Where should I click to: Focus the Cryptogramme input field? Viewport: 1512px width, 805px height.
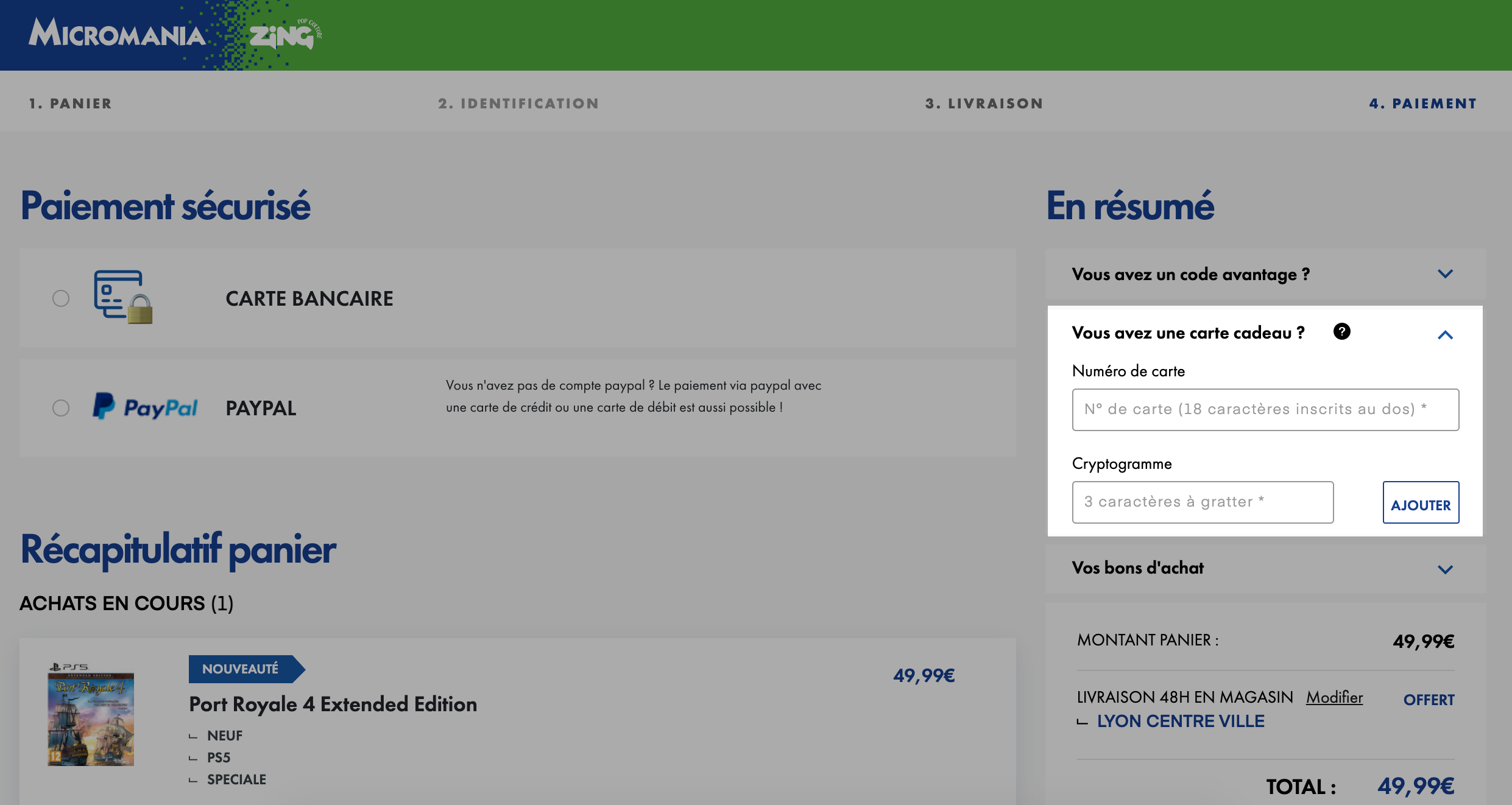(1203, 502)
